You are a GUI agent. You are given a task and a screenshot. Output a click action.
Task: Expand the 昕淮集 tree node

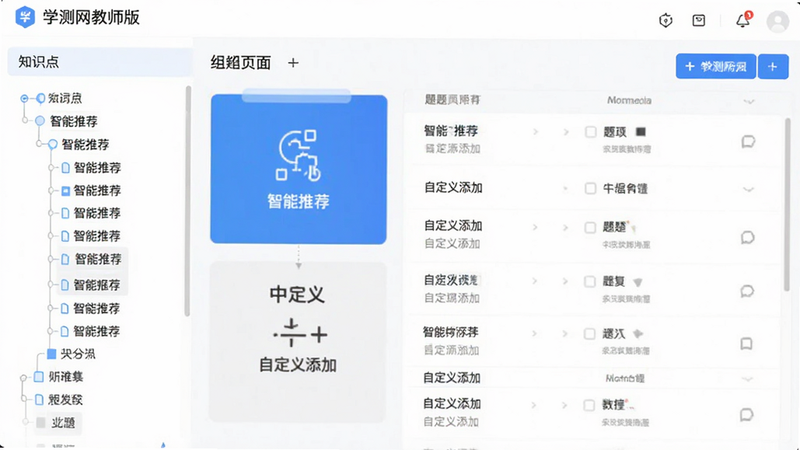pos(23,378)
